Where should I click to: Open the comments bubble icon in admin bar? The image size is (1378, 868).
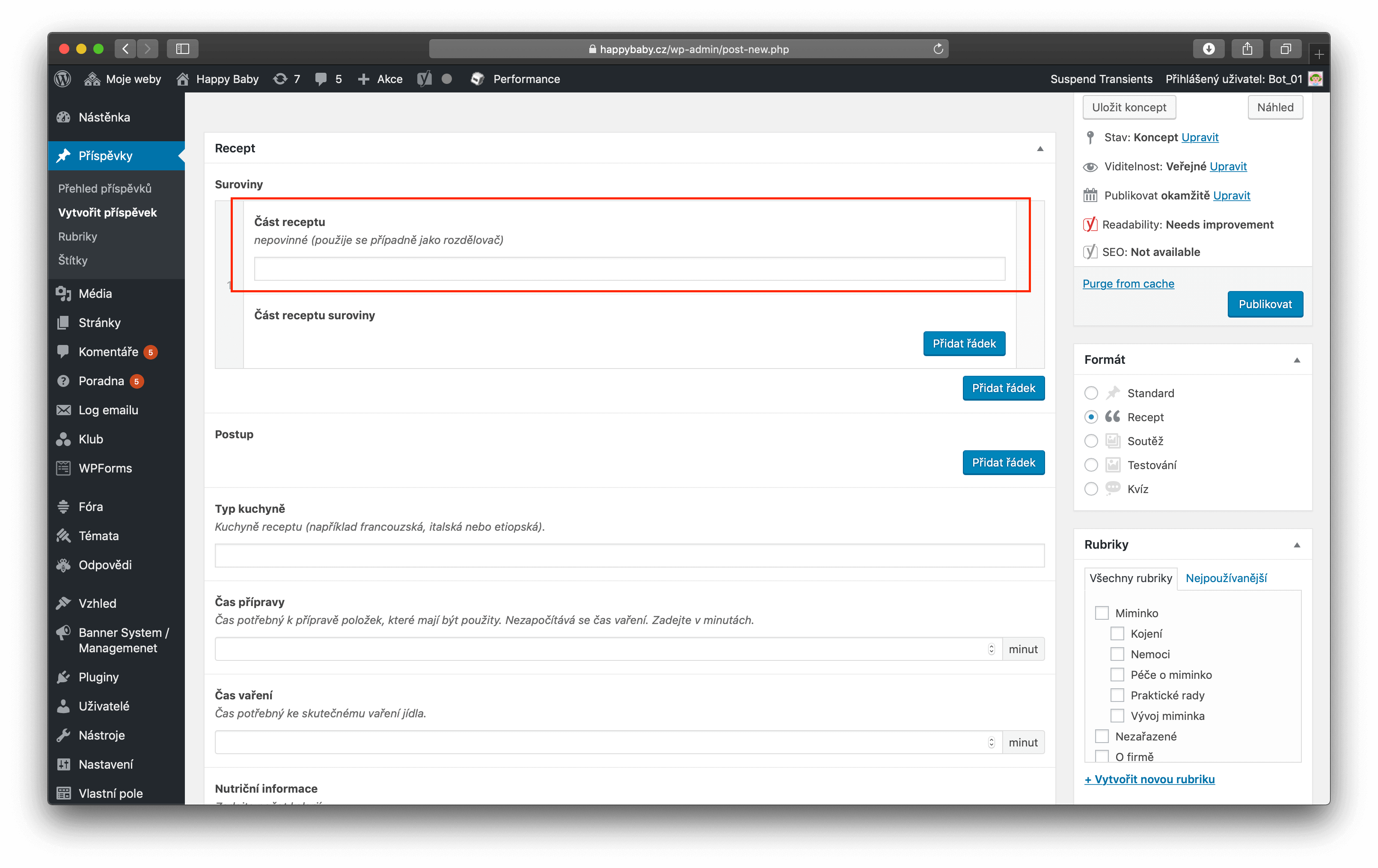321,79
